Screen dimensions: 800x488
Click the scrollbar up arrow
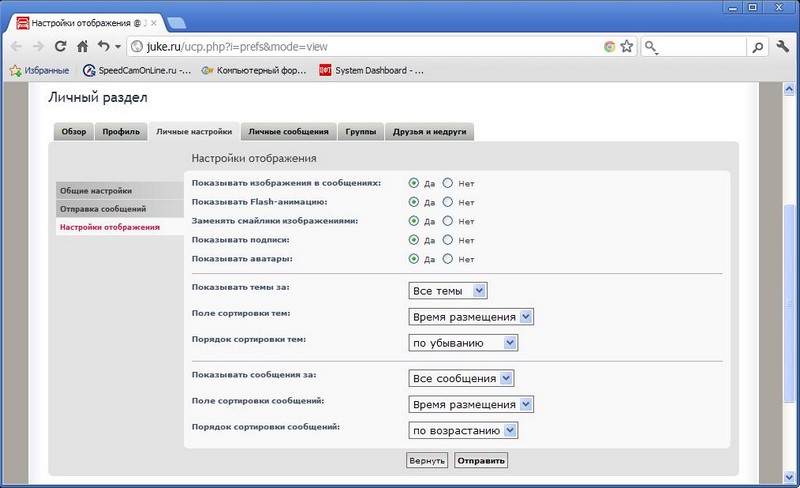pos(789,88)
